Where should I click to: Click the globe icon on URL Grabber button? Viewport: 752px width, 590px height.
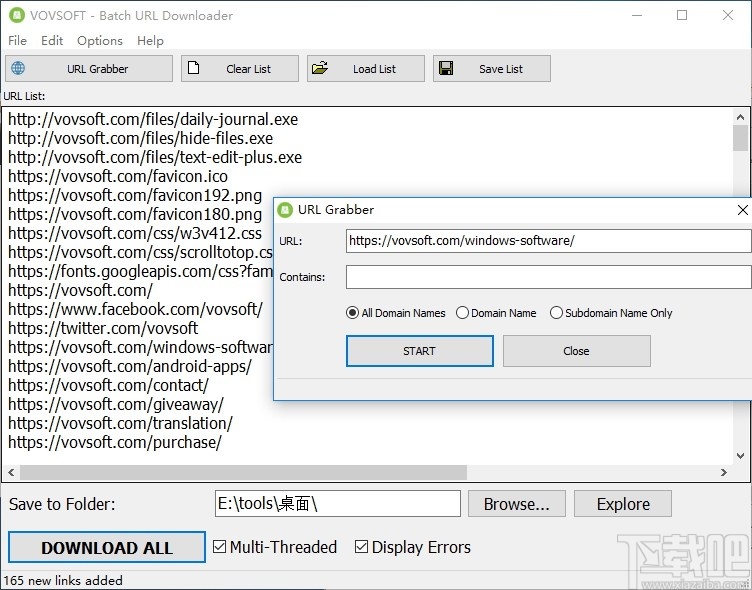pos(18,68)
